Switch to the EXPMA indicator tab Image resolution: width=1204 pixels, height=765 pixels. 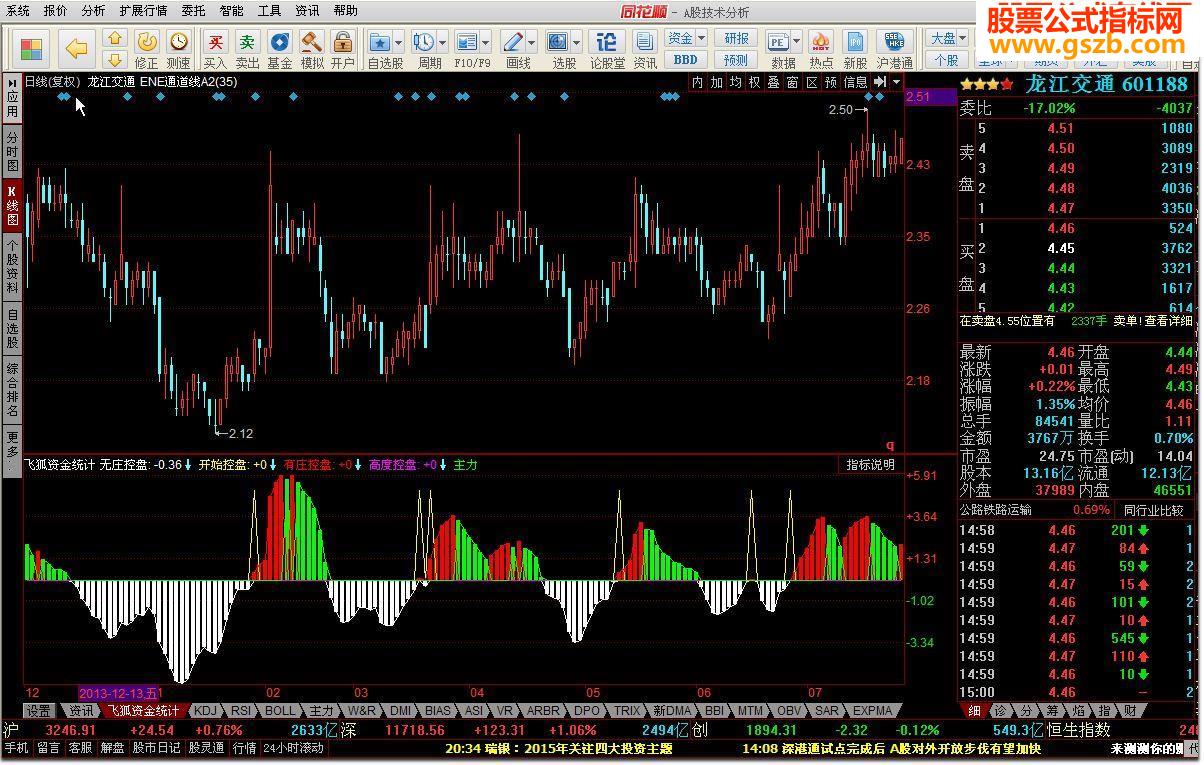click(872, 711)
